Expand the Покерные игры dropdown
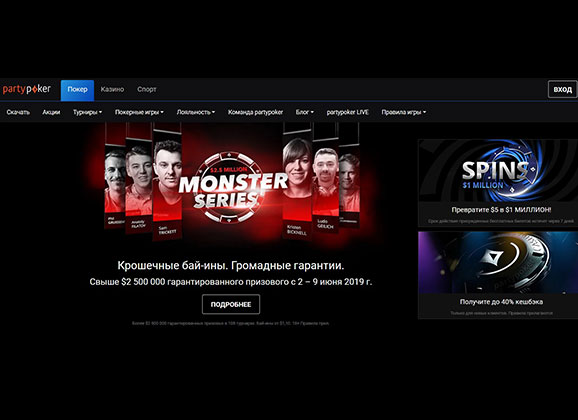 (139, 112)
